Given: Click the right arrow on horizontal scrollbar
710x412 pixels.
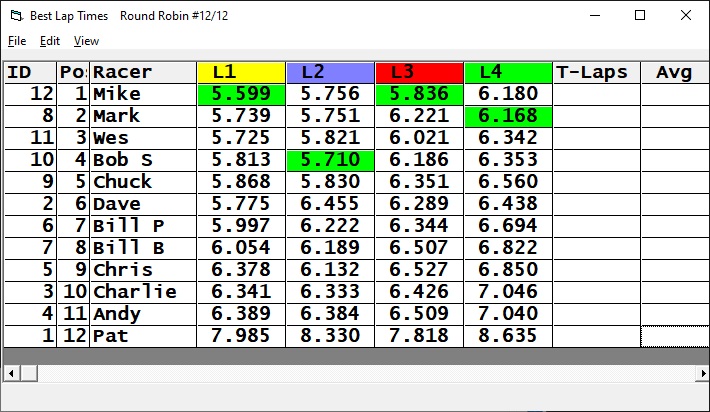Looking at the screenshot, I should pos(700,373).
